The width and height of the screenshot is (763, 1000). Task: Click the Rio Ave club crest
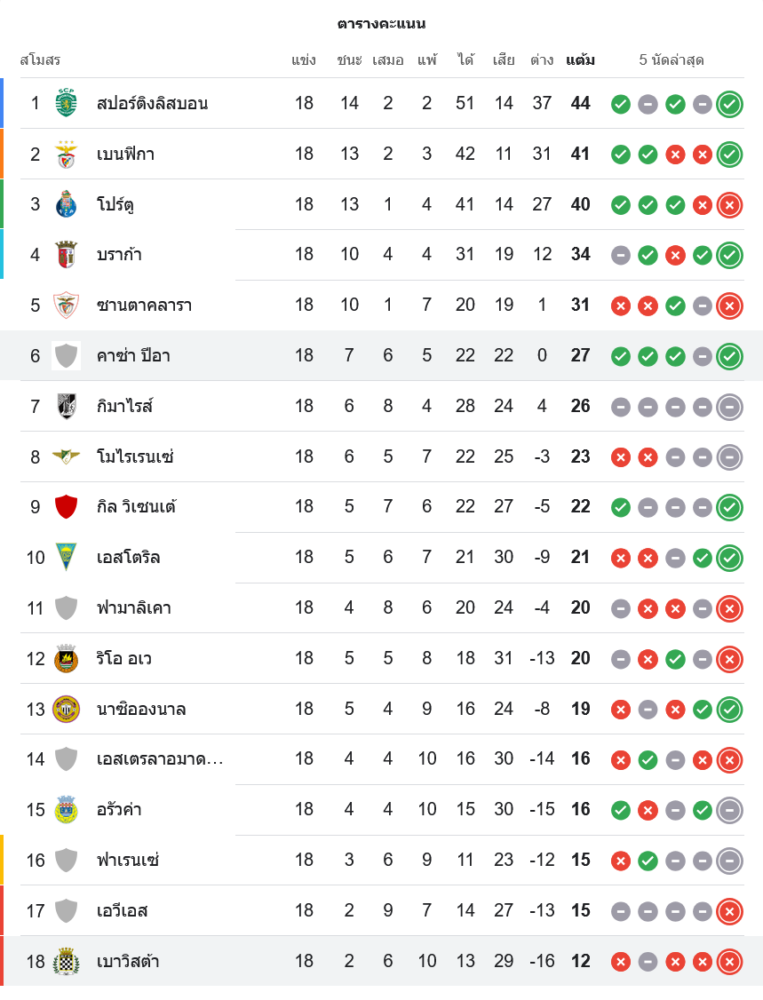coord(66,658)
